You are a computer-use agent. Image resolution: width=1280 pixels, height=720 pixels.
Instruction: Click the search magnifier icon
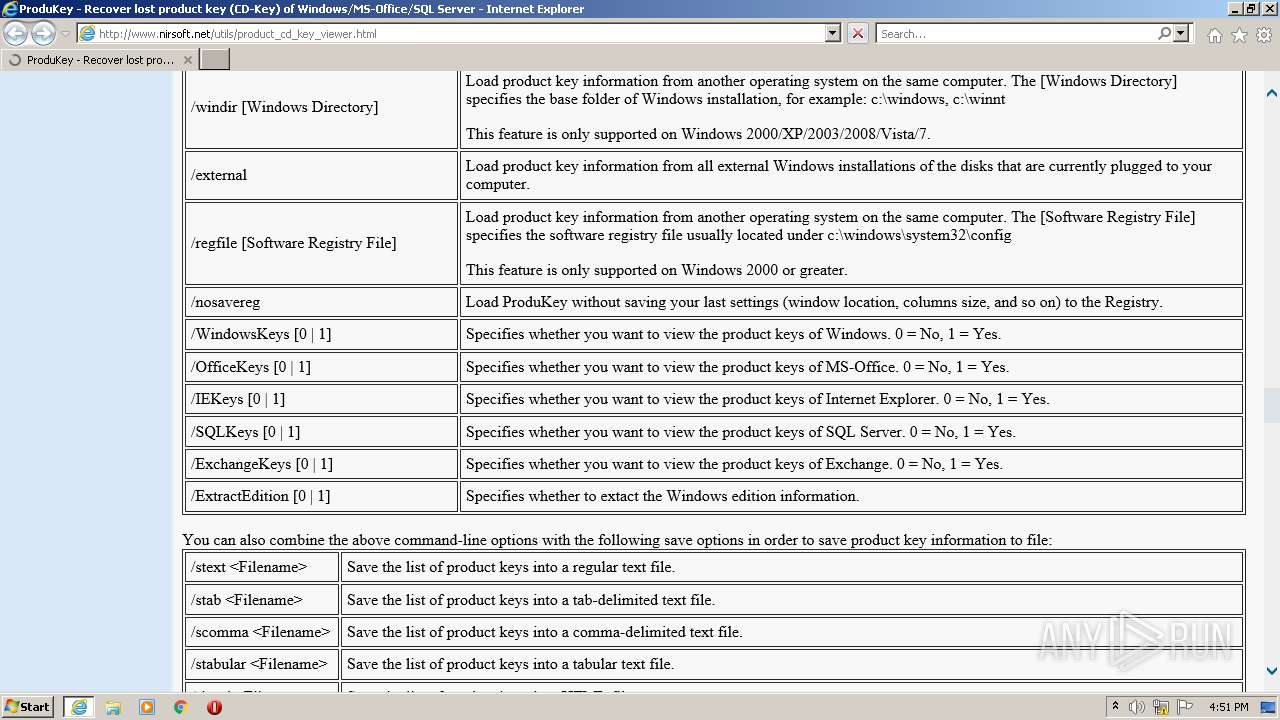click(x=1164, y=33)
